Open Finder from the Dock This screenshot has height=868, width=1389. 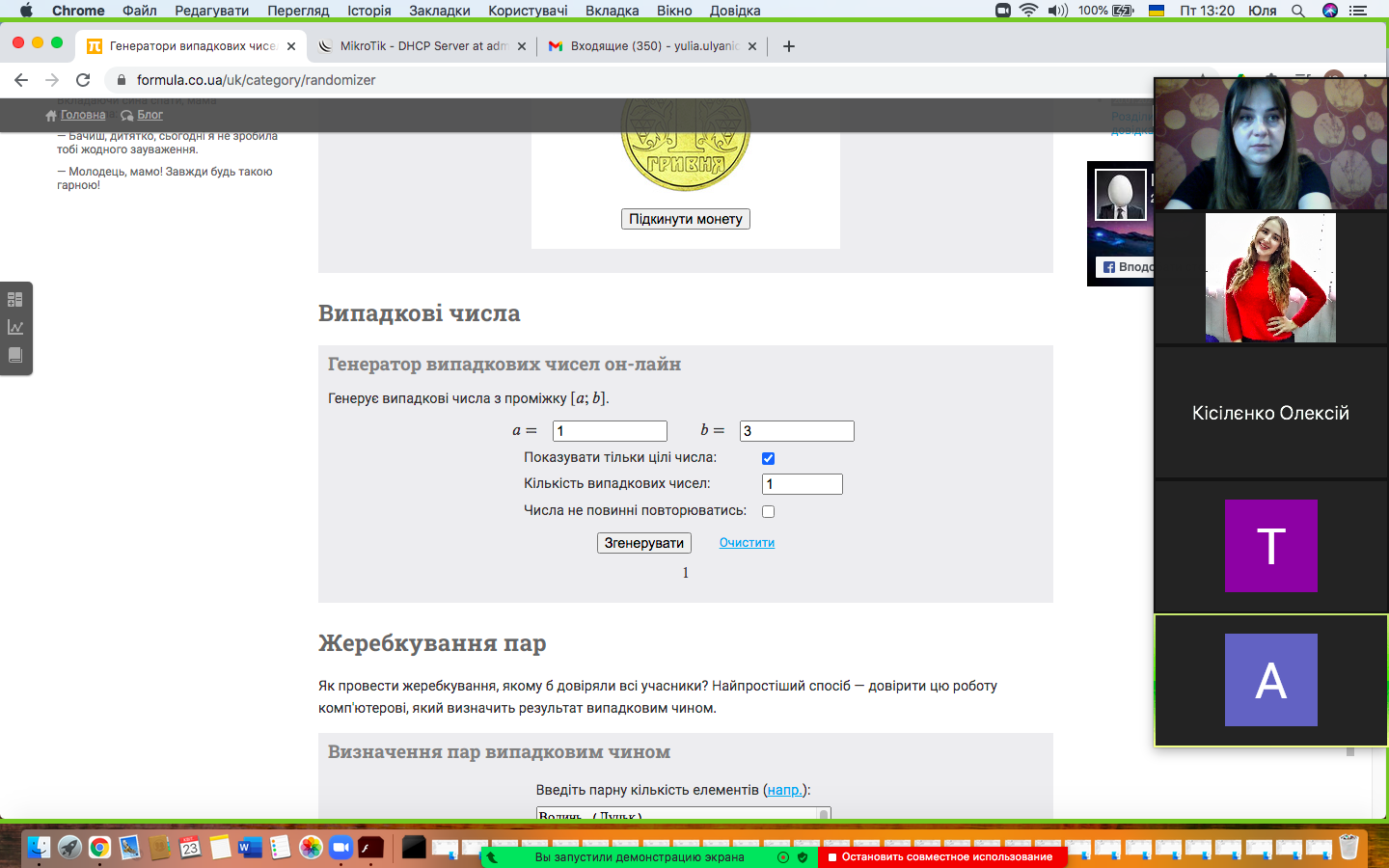pyautogui.click(x=40, y=848)
